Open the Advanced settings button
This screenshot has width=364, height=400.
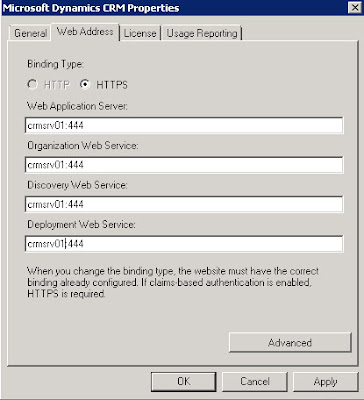(x=290, y=342)
